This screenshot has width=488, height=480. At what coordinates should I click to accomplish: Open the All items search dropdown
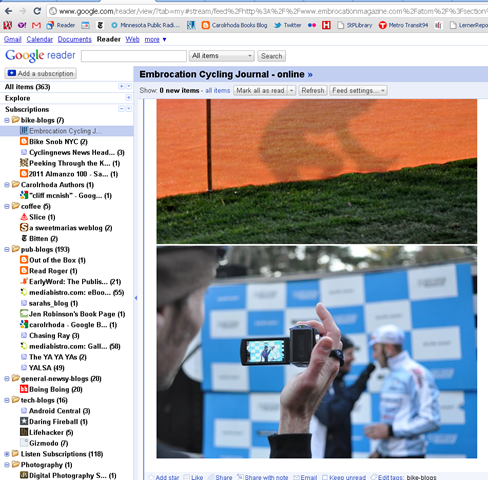tap(222, 56)
